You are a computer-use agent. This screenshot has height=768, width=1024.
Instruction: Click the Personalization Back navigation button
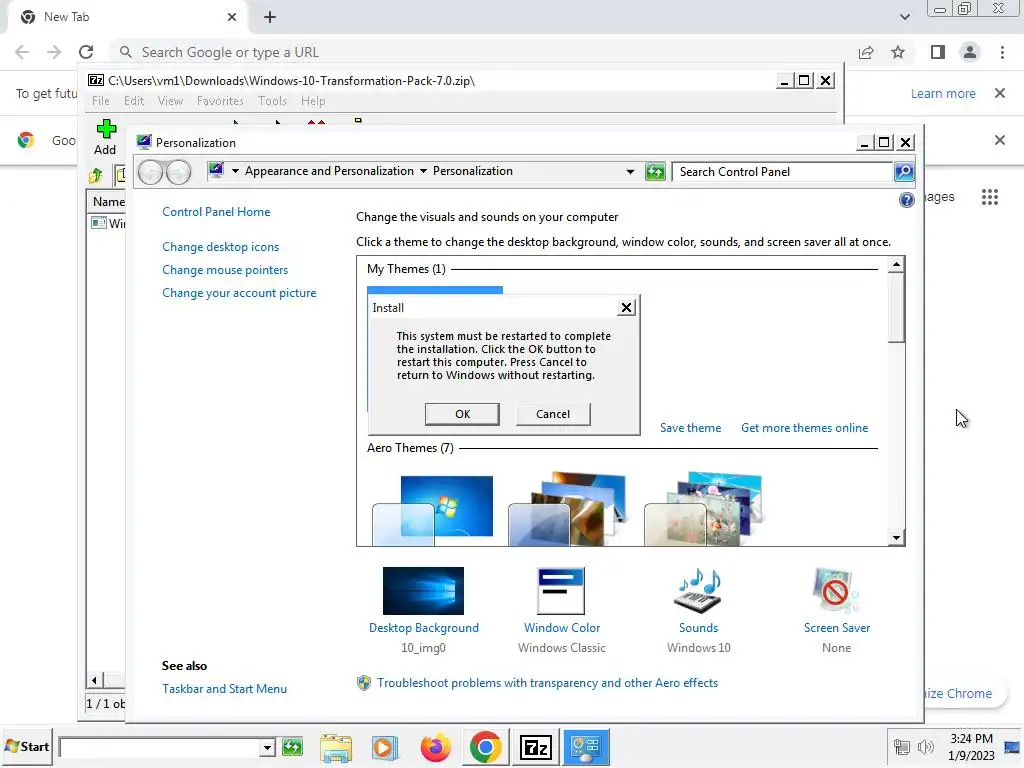point(150,172)
